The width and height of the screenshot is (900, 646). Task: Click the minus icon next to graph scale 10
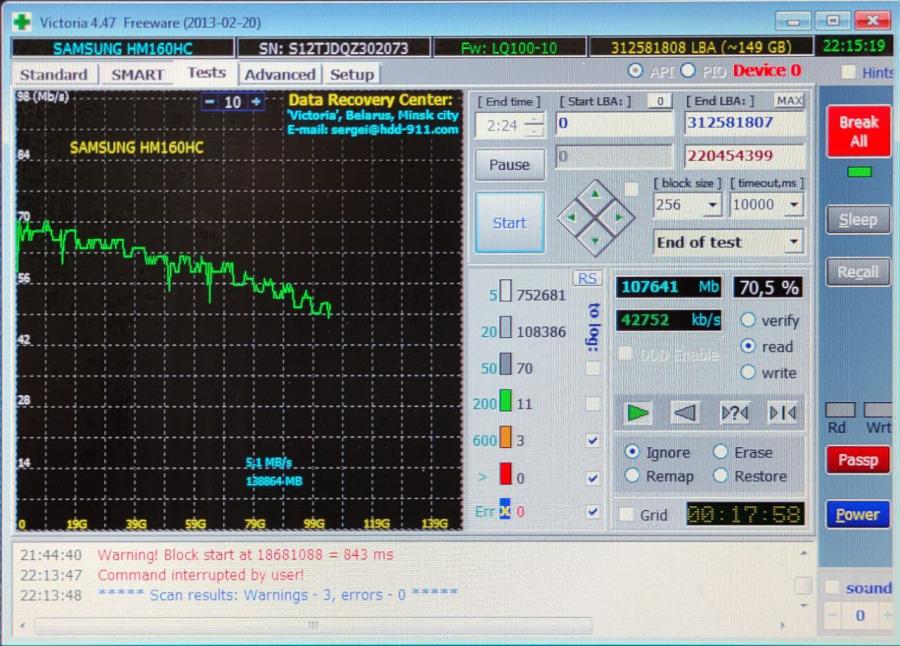click(x=210, y=102)
